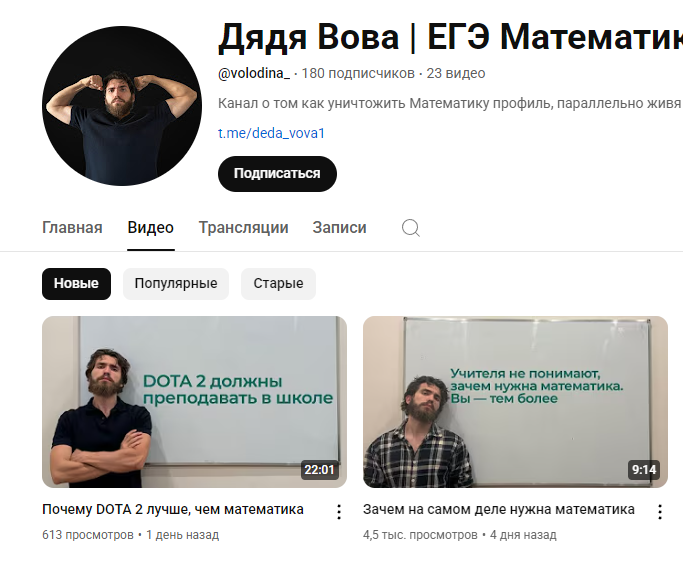Switch to the Видео tab
The width and height of the screenshot is (683, 583).
[x=151, y=228]
